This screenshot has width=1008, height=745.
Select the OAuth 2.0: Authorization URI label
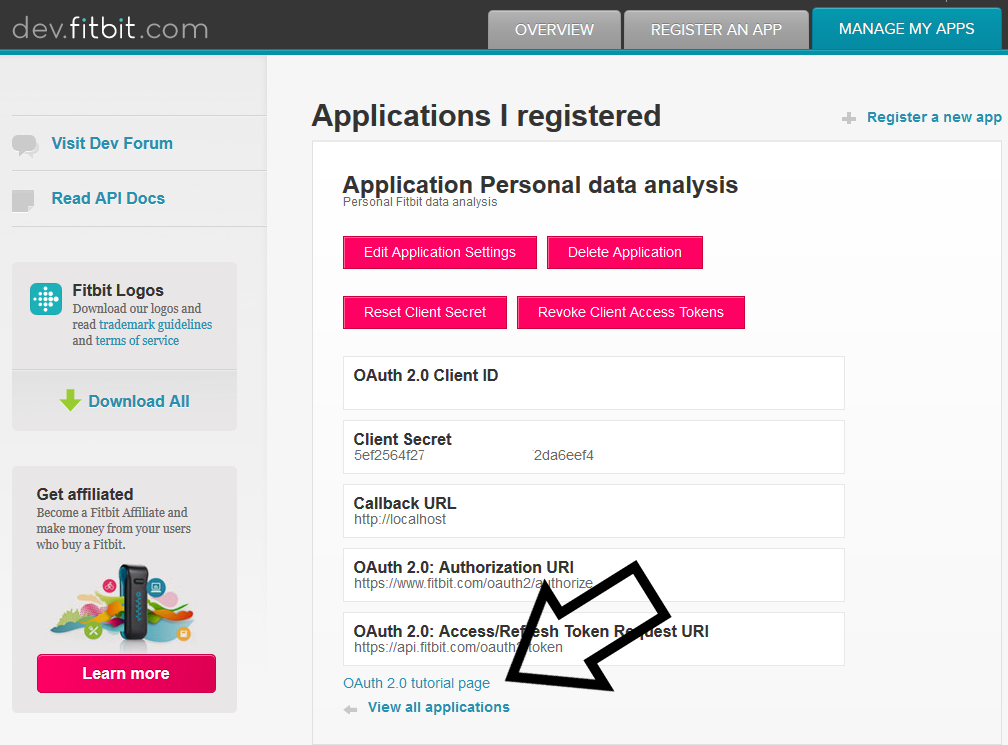(x=464, y=567)
